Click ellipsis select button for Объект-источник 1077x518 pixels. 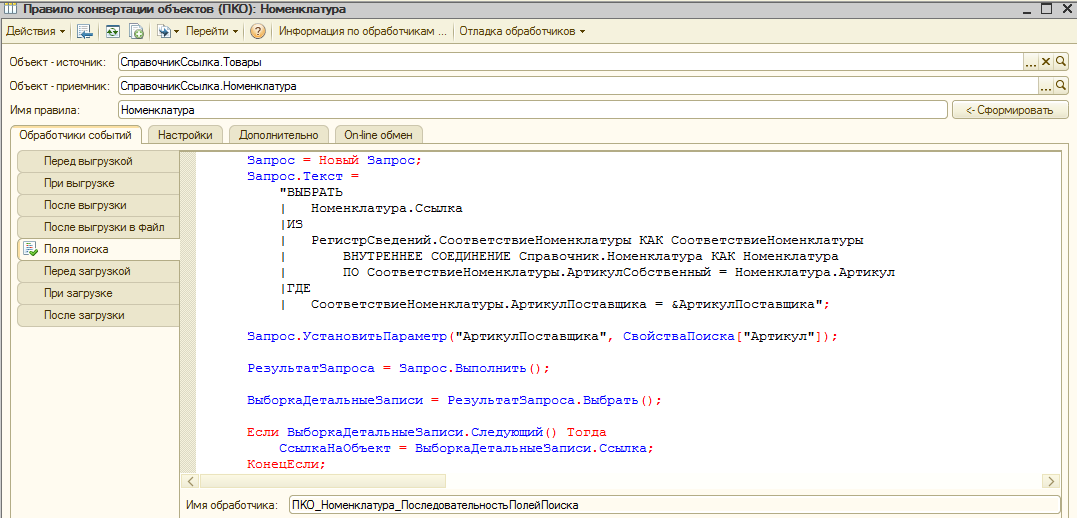[x=1030, y=62]
